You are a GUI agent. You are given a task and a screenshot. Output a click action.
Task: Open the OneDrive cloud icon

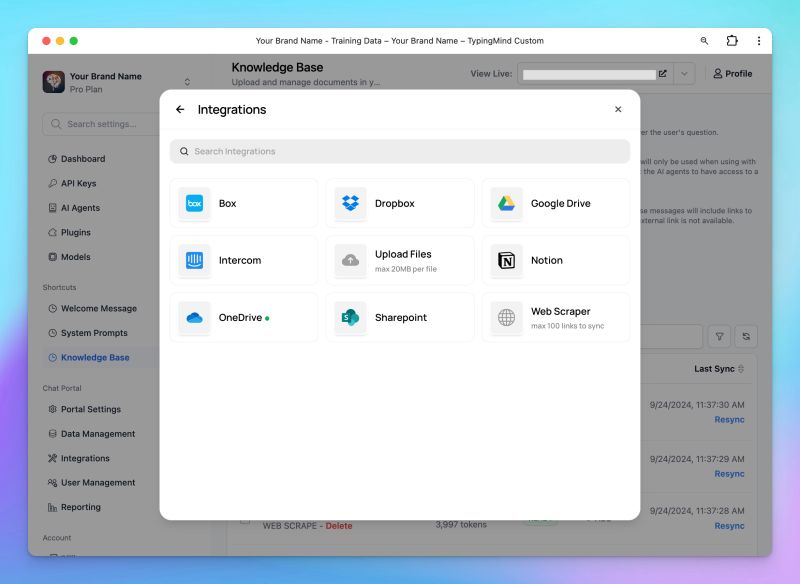click(x=194, y=318)
